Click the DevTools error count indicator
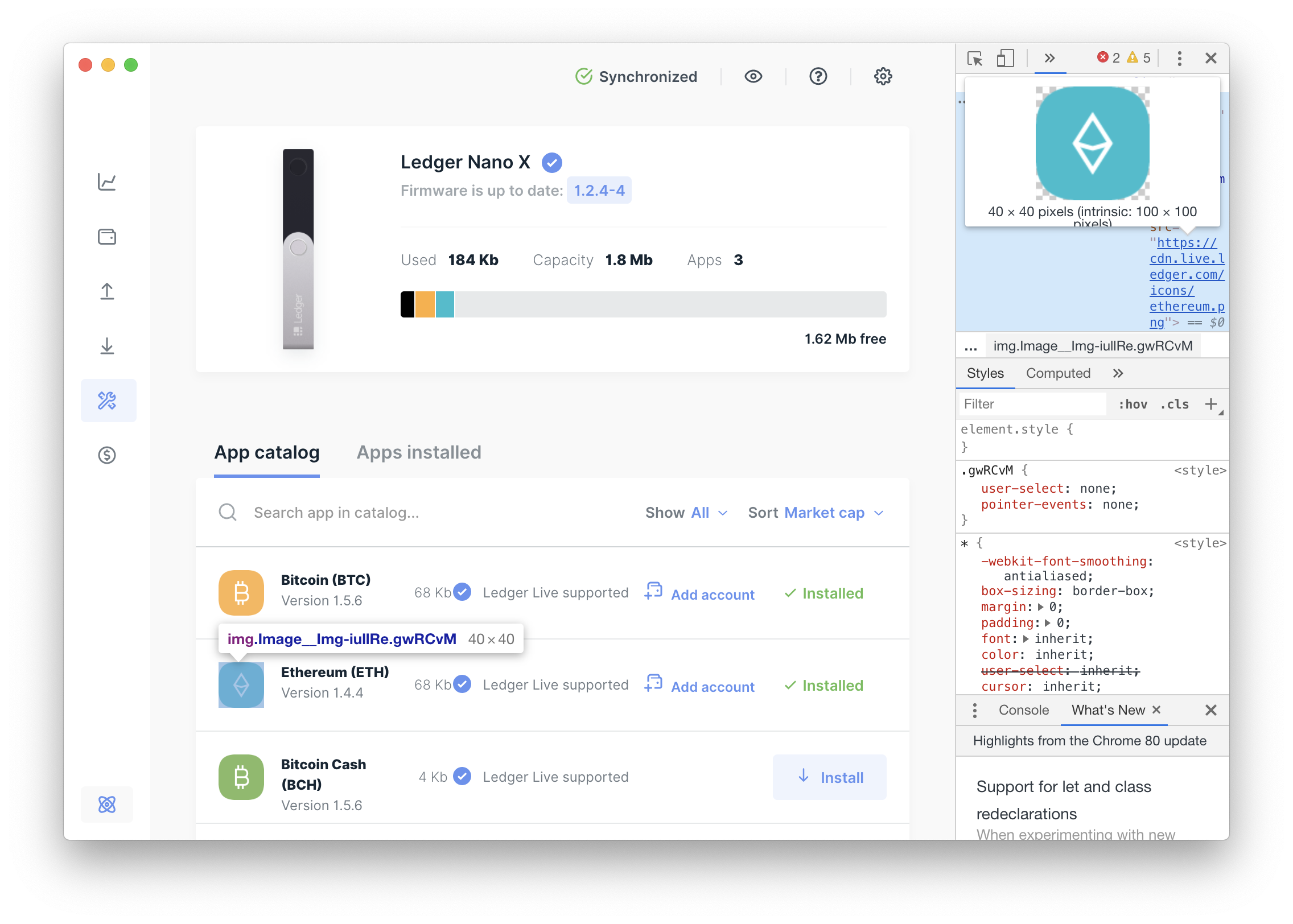This screenshot has height=924, width=1293. pos(1108,58)
